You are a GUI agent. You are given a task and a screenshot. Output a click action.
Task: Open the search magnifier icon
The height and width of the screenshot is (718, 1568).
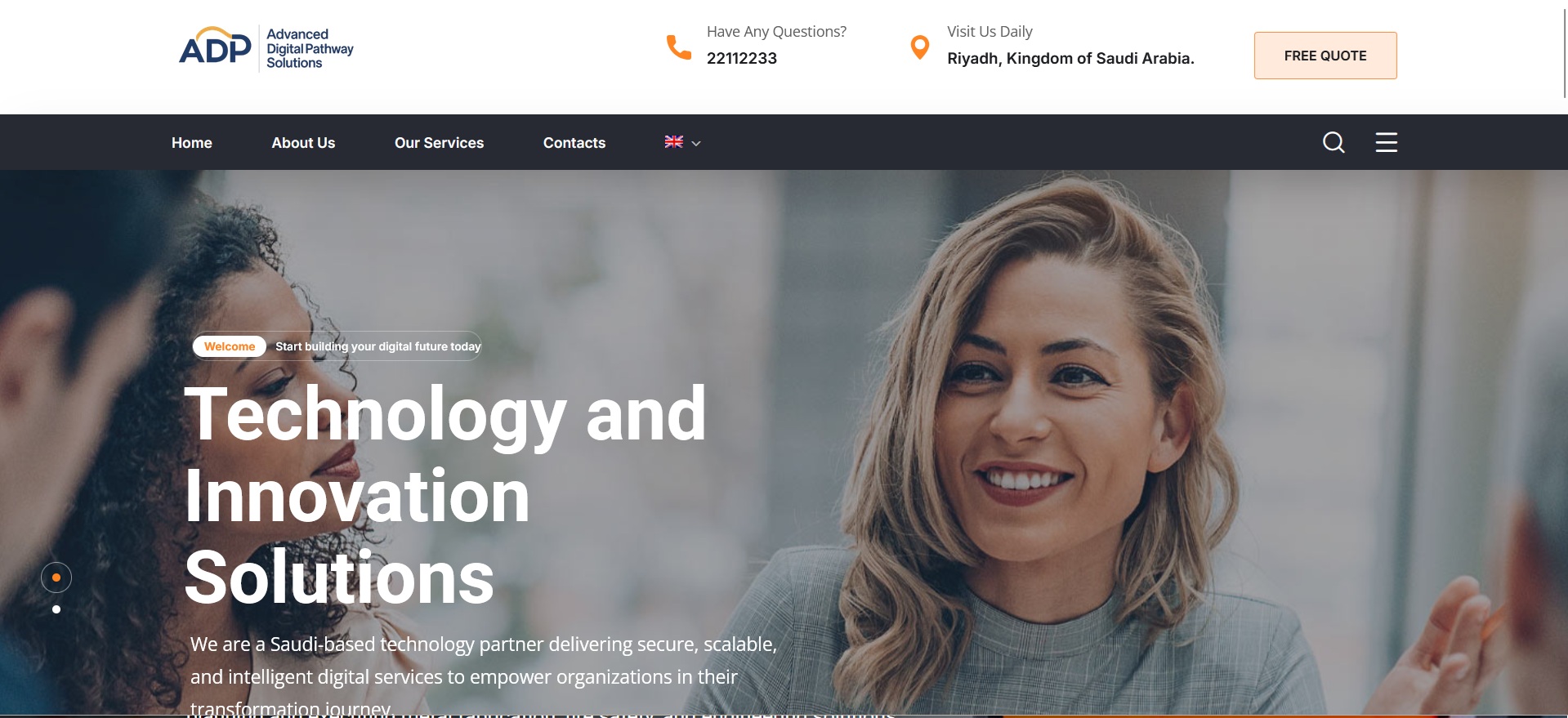pos(1333,142)
